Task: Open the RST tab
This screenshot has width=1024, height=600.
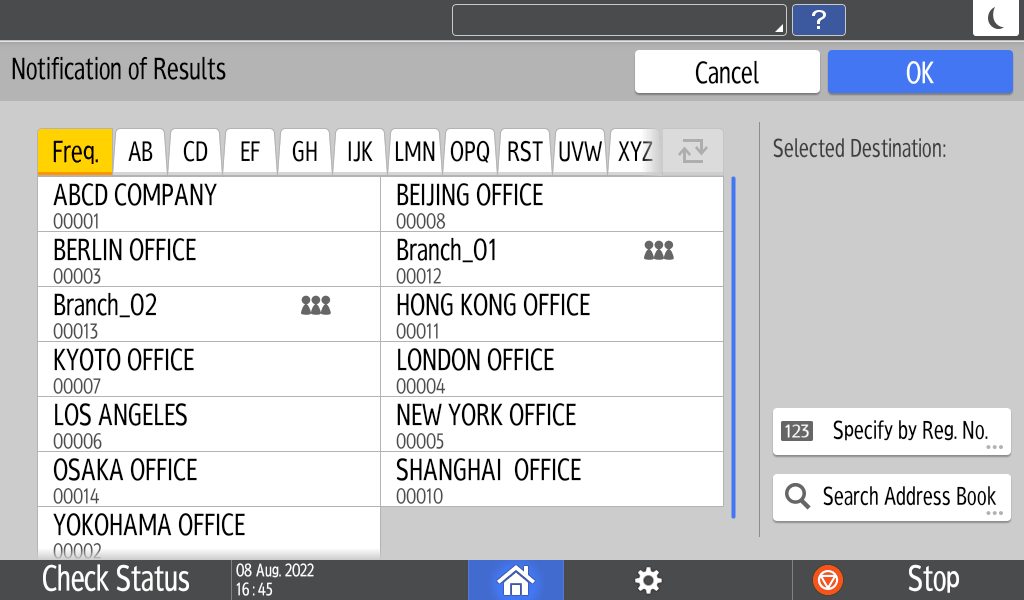Action: 524,152
